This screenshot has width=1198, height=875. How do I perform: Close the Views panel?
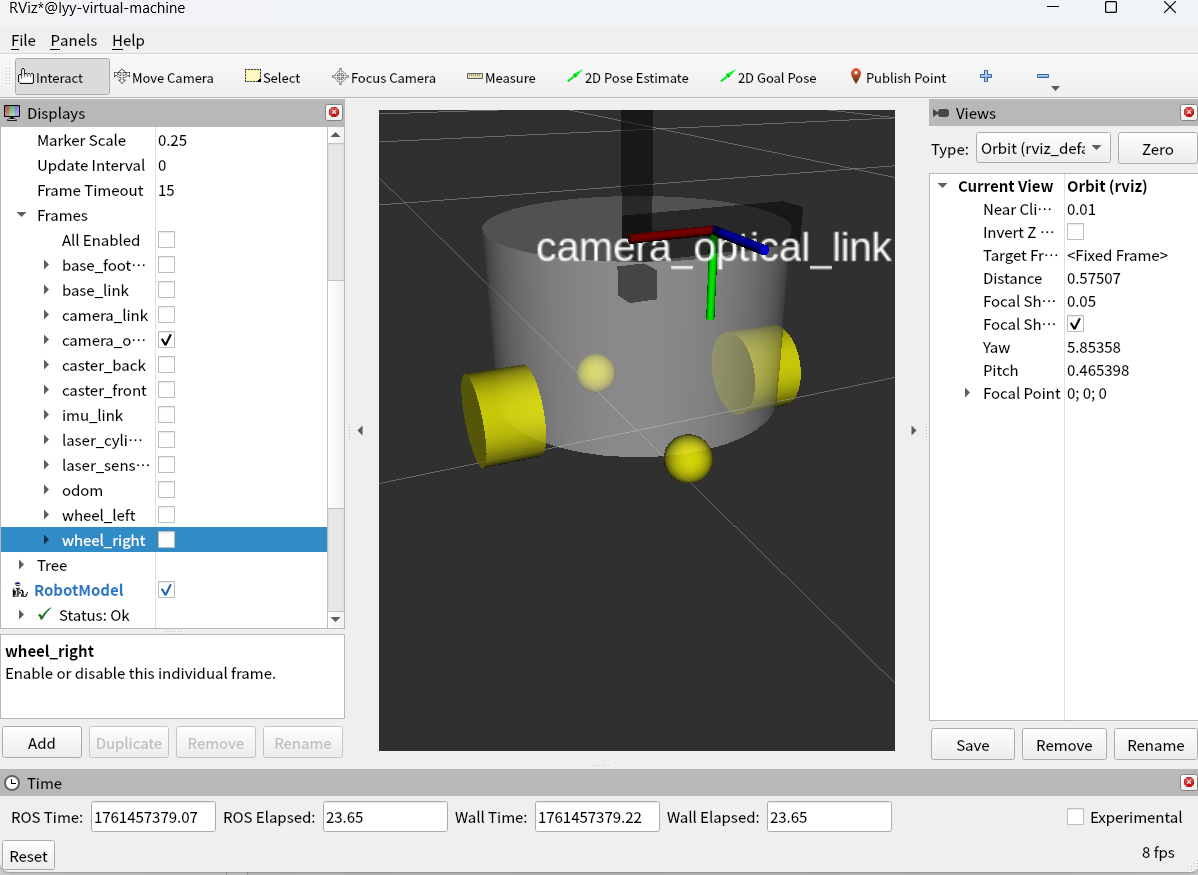tap(1189, 112)
